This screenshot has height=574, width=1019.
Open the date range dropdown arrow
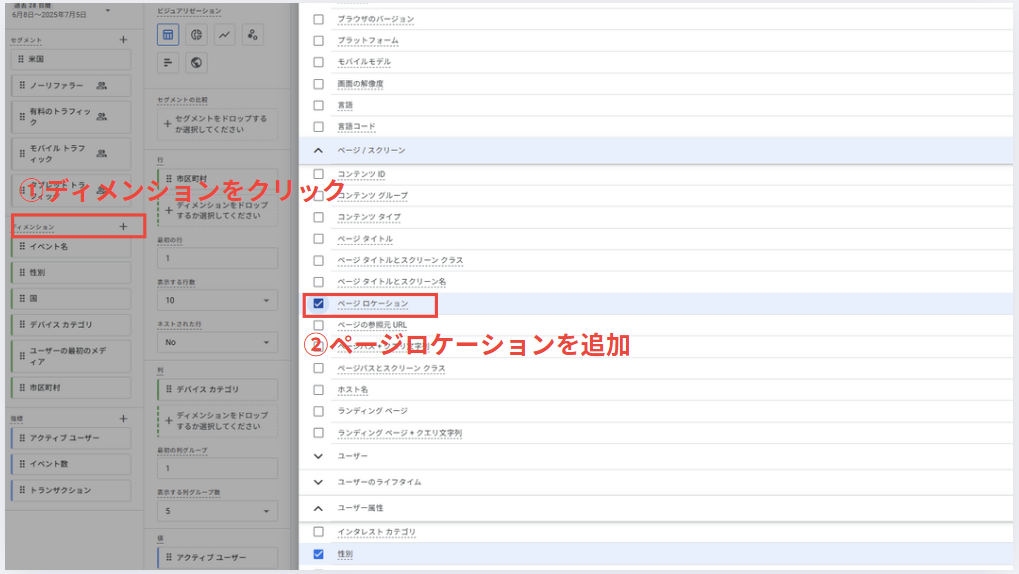[x=108, y=10]
